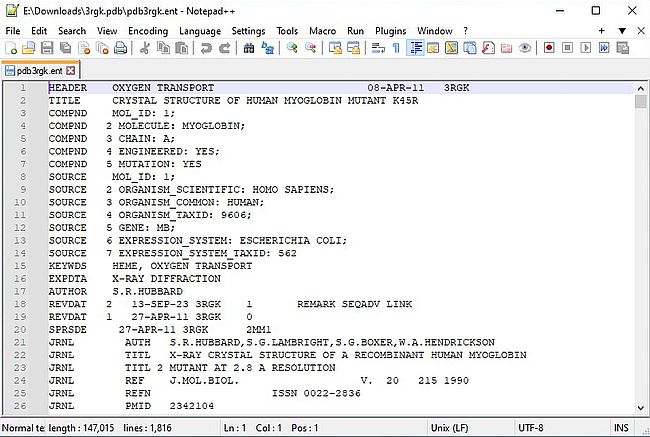
Task: Print the document using printer icon
Action: 121,48
